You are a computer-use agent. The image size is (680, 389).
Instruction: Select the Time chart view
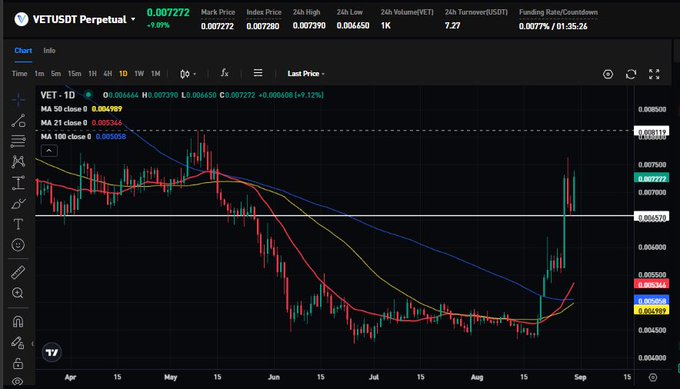pyautogui.click(x=20, y=74)
